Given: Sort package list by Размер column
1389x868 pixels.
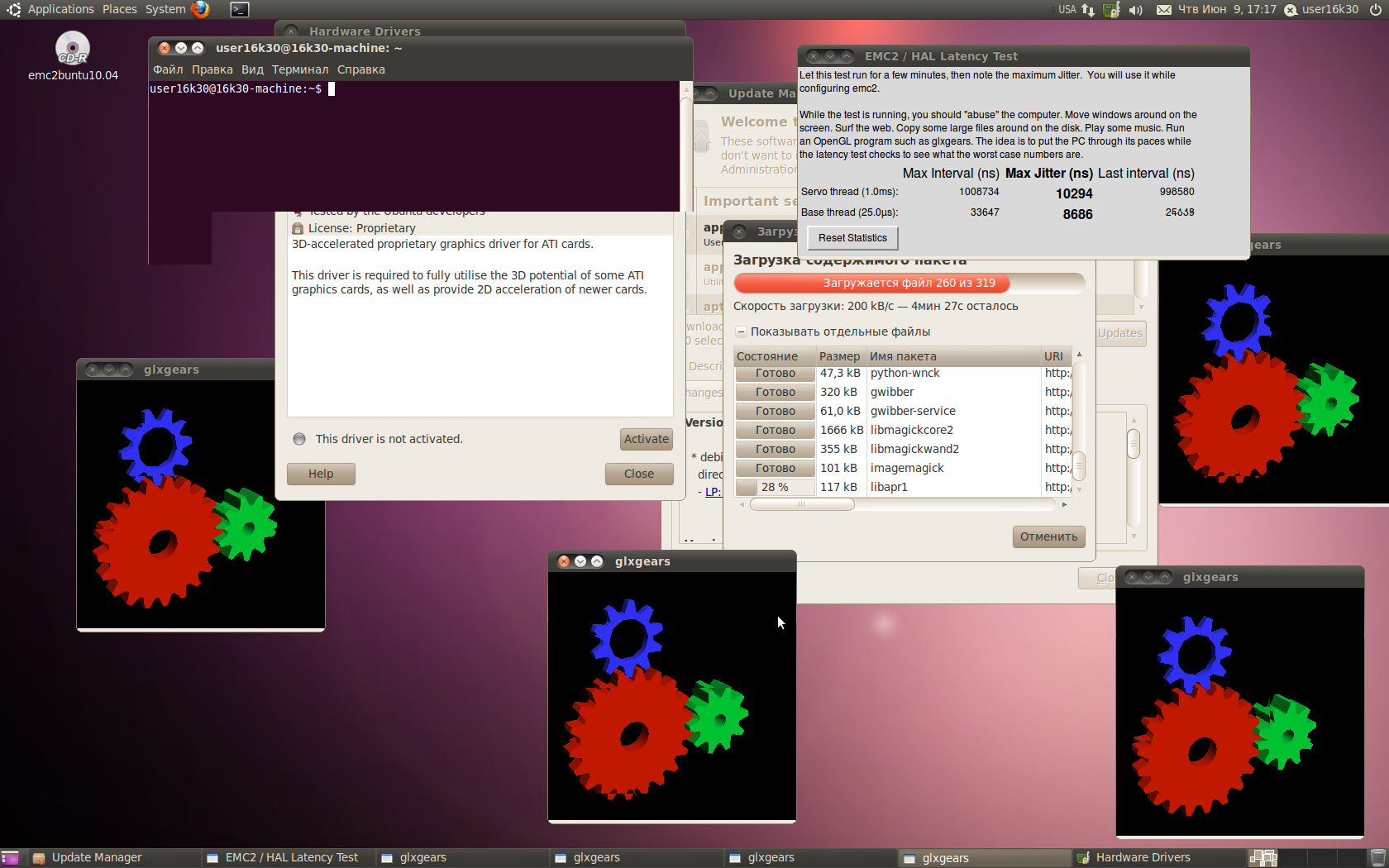Looking at the screenshot, I should coord(840,356).
